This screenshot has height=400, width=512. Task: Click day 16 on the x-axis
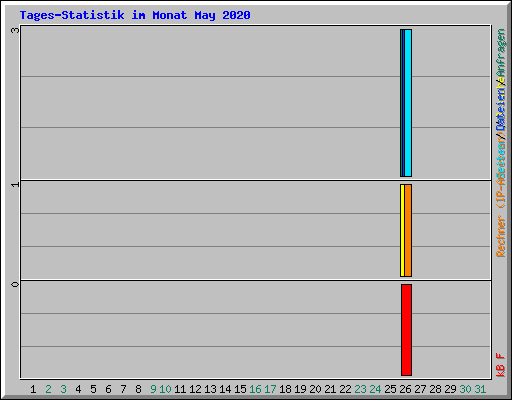click(255, 389)
